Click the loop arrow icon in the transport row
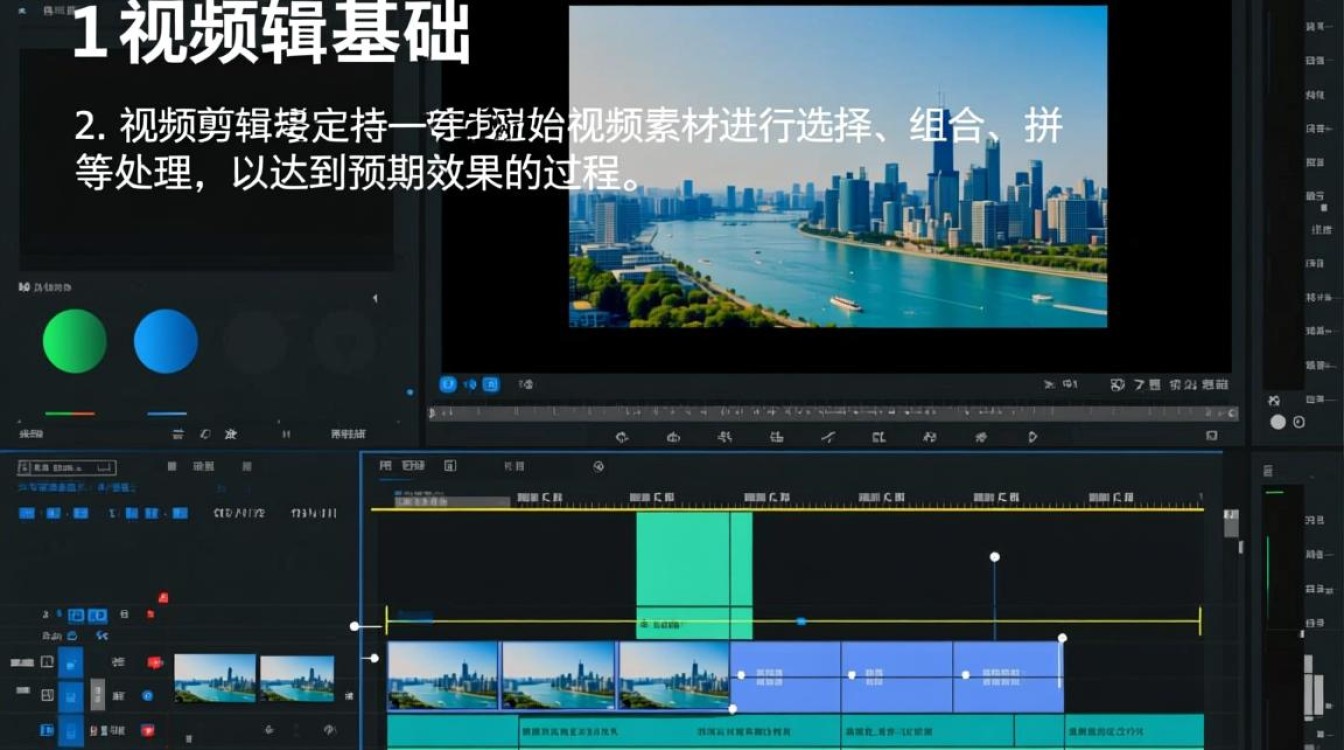 click(x=622, y=437)
